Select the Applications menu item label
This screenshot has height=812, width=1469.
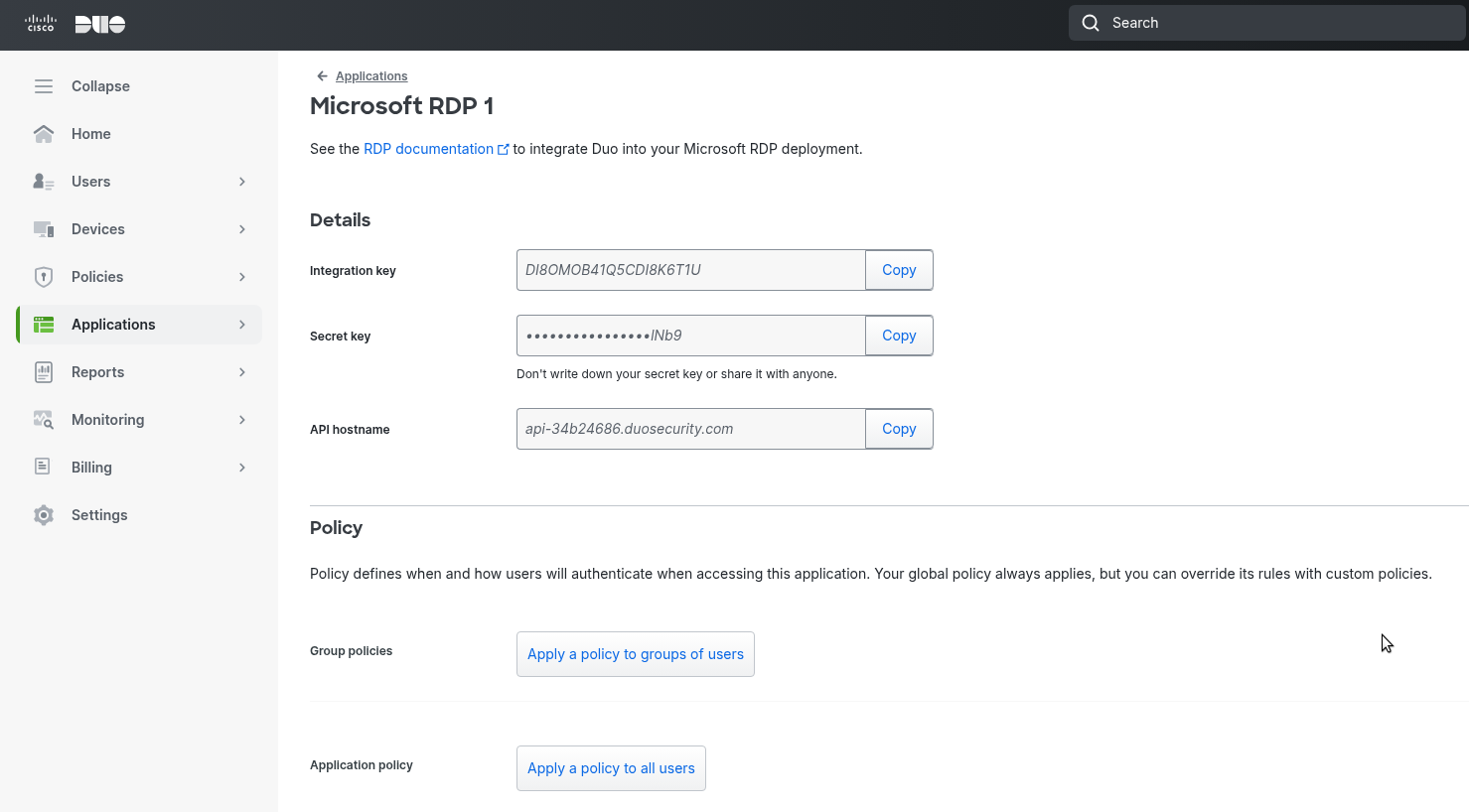[x=113, y=325]
